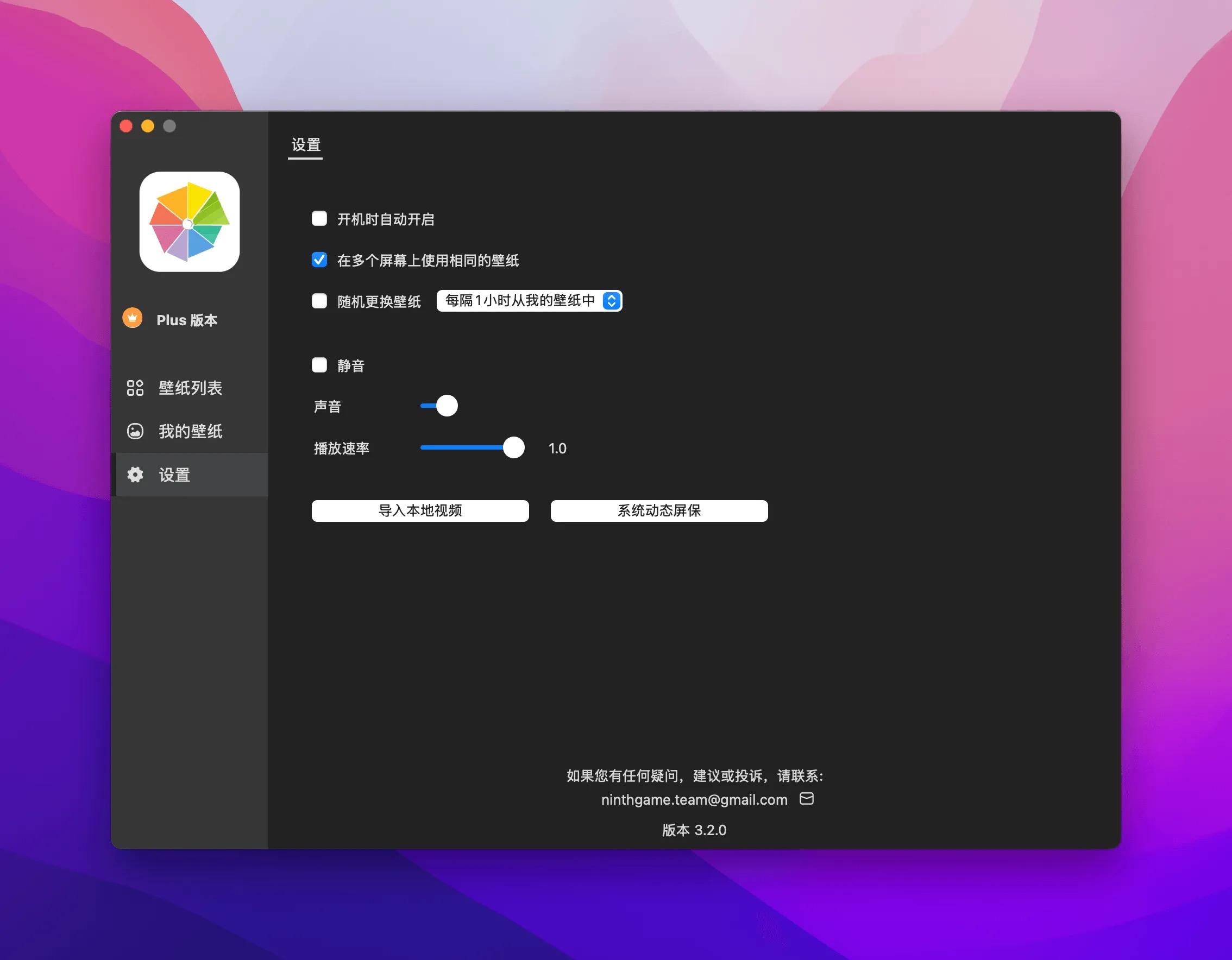Click the playback rate value 1.0

tap(557, 449)
